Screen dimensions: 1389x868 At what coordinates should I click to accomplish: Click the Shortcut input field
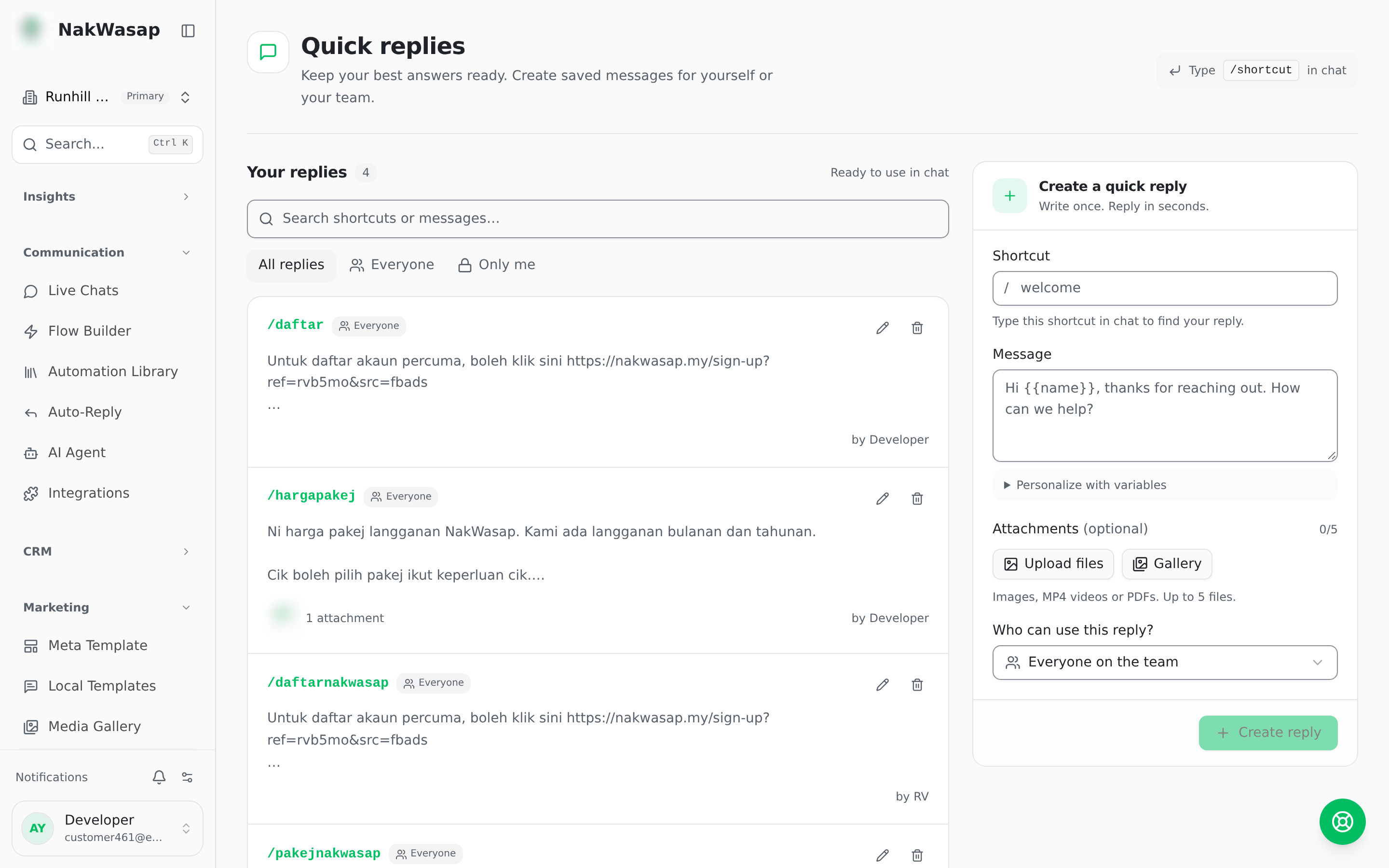coord(1165,288)
